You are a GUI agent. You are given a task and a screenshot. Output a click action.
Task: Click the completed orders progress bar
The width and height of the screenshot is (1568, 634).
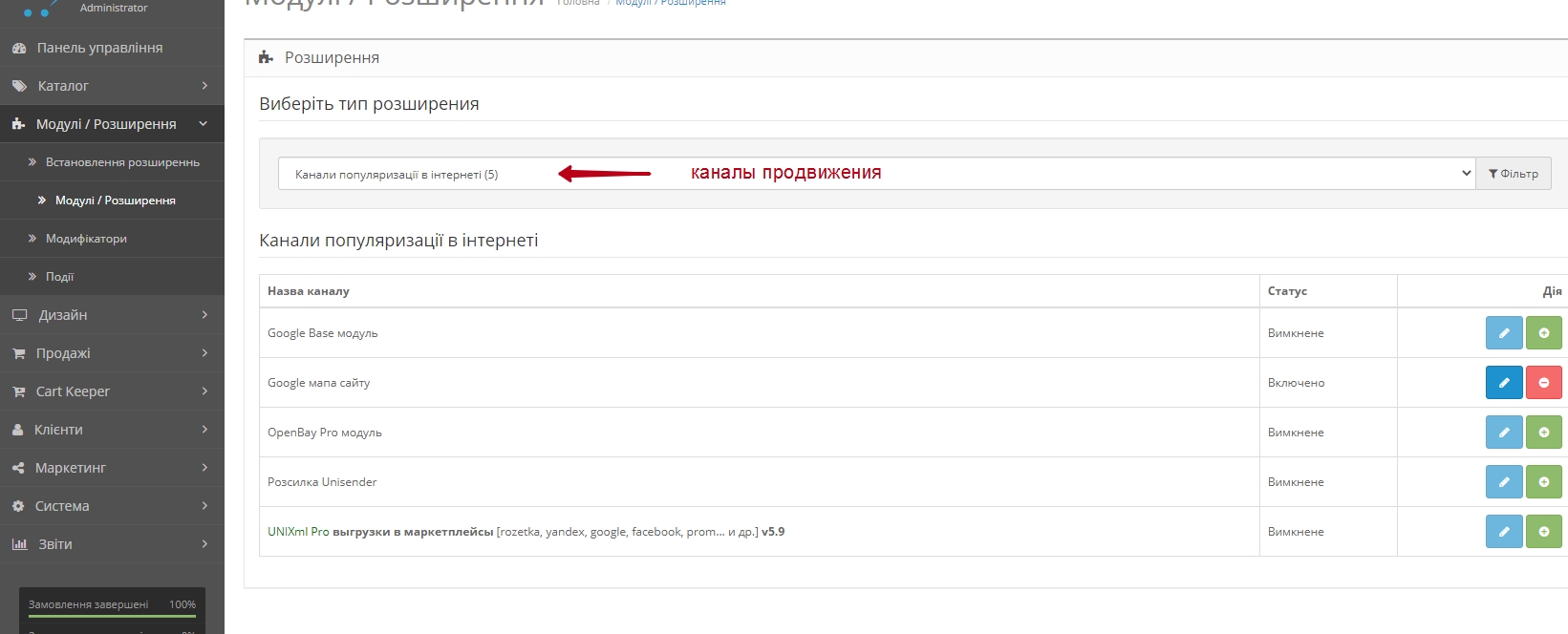point(112,616)
